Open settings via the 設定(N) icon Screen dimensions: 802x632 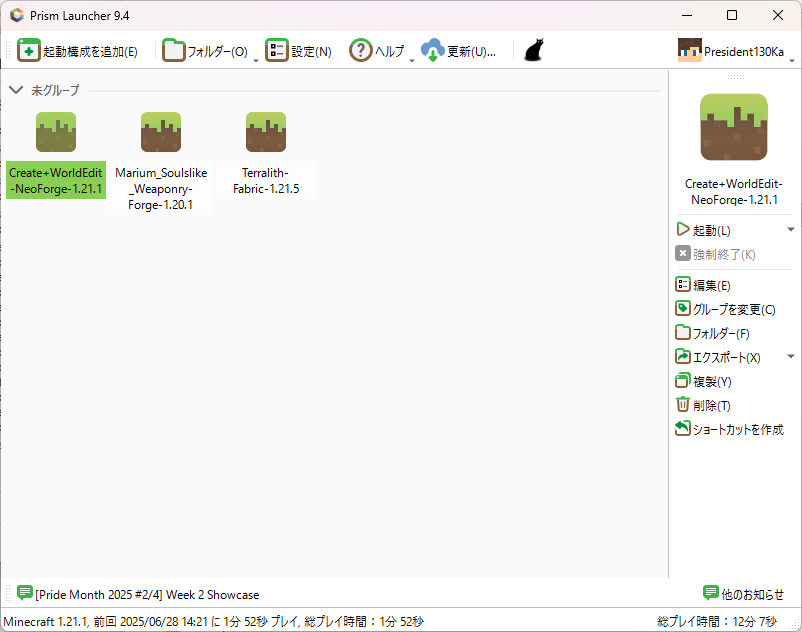pyautogui.click(x=277, y=51)
